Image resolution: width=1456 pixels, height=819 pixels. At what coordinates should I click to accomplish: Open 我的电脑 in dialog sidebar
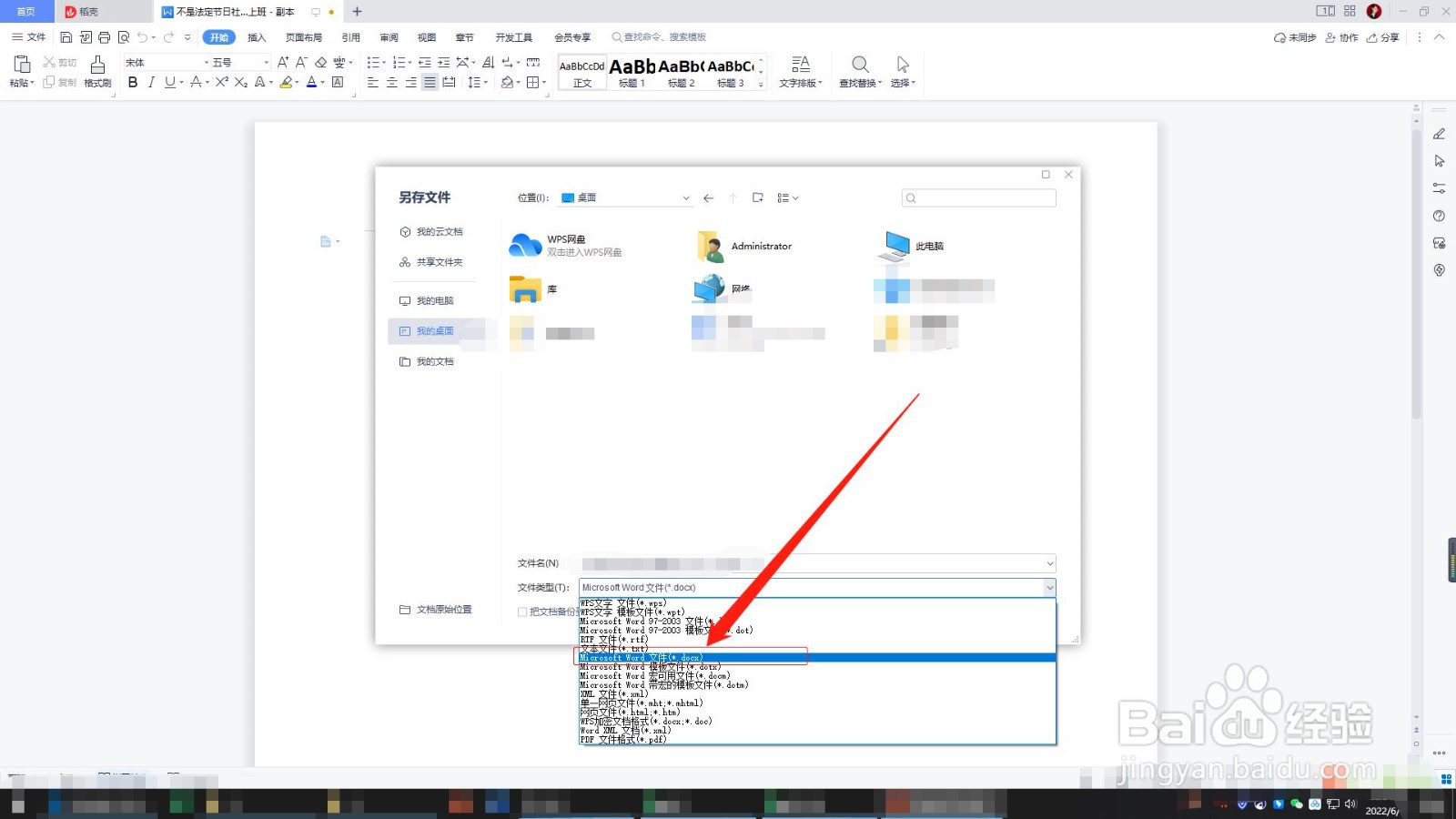pyautogui.click(x=427, y=301)
